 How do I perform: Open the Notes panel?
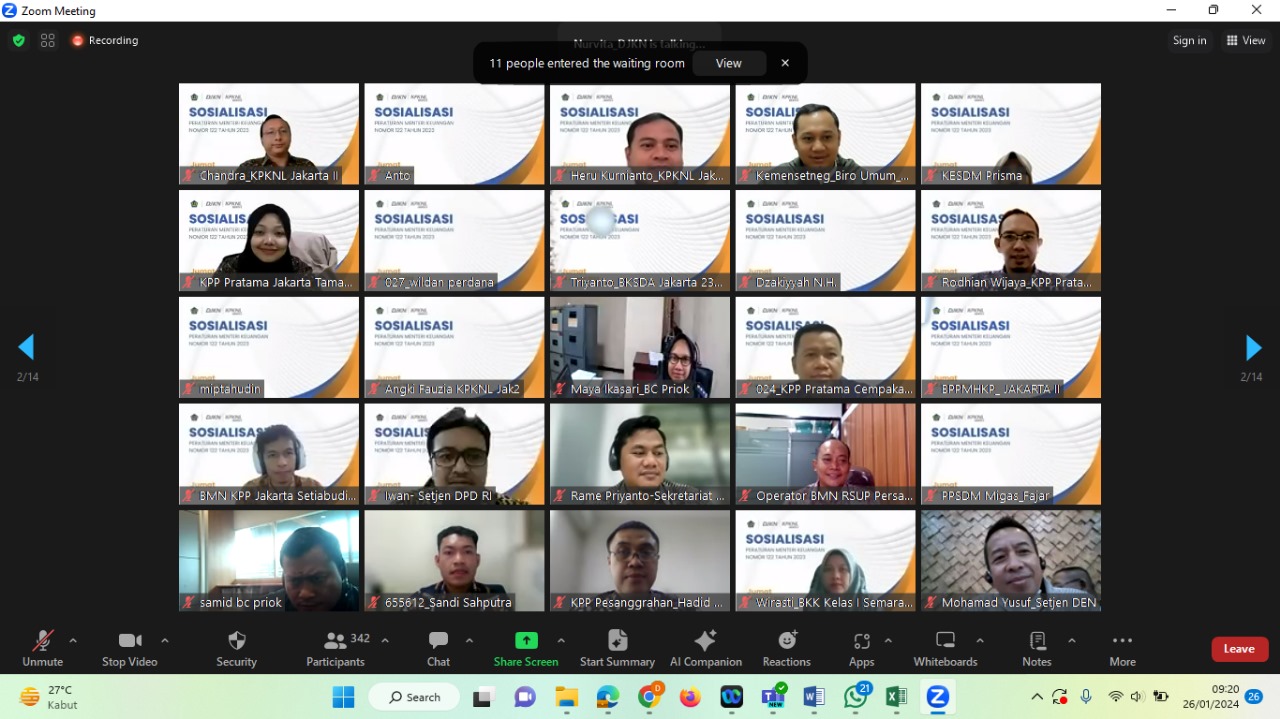pos(1037,648)
